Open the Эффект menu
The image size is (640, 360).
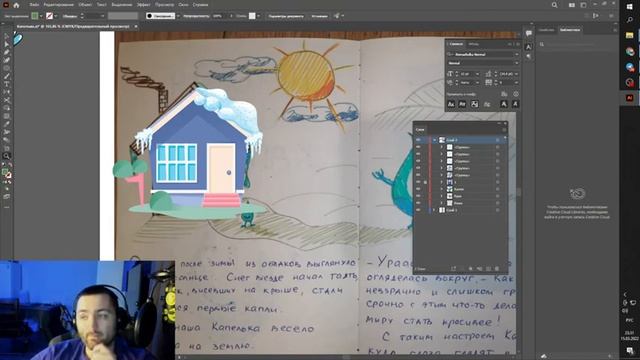pos(143,5)
